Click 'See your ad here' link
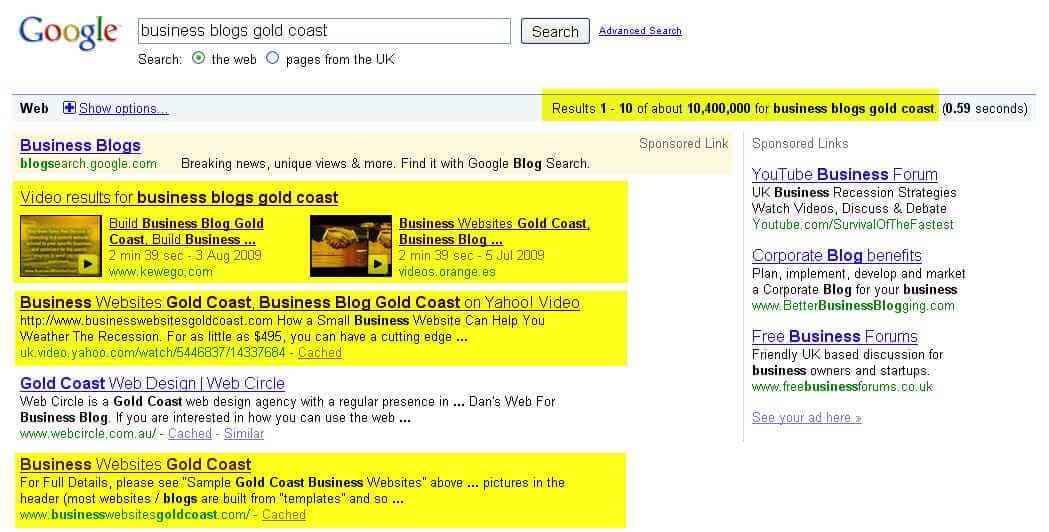 807,418
